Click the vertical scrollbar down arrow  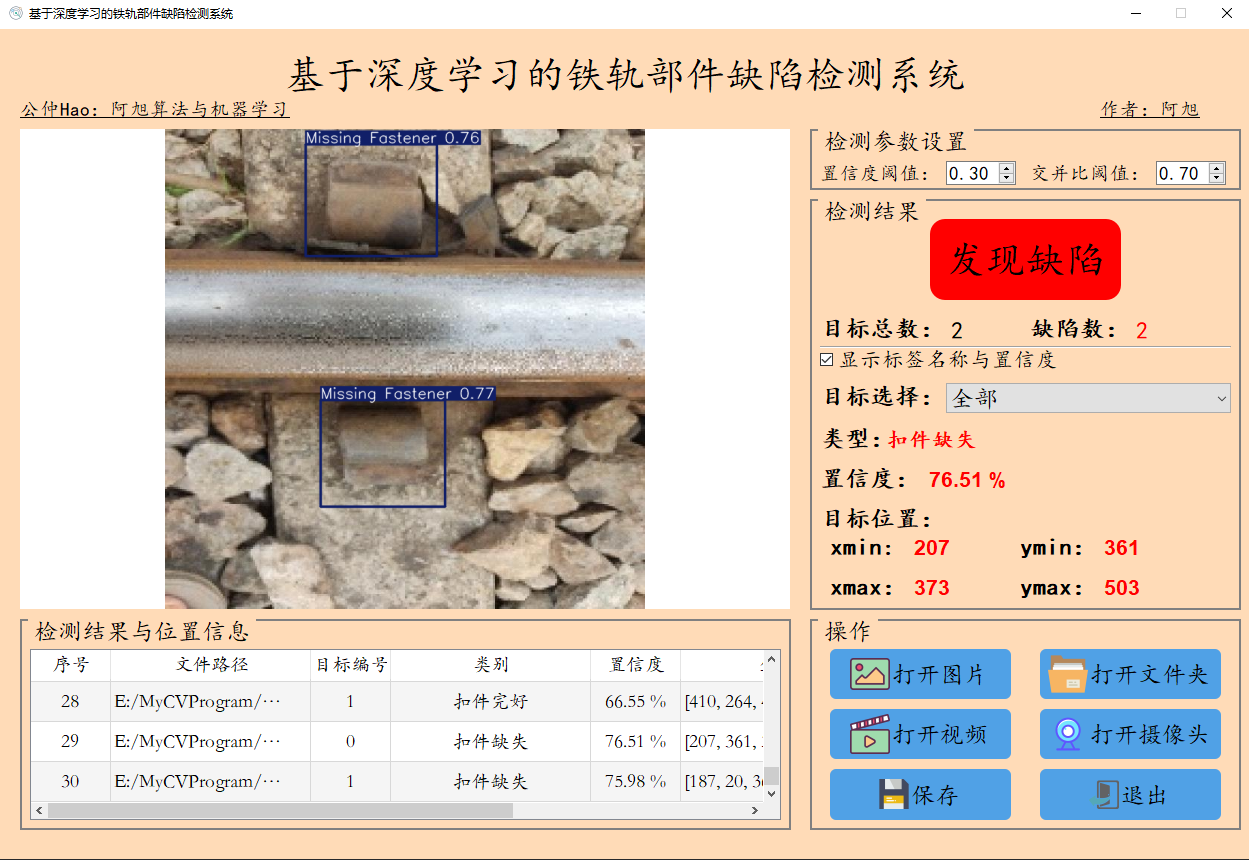[x=771, y=793]
